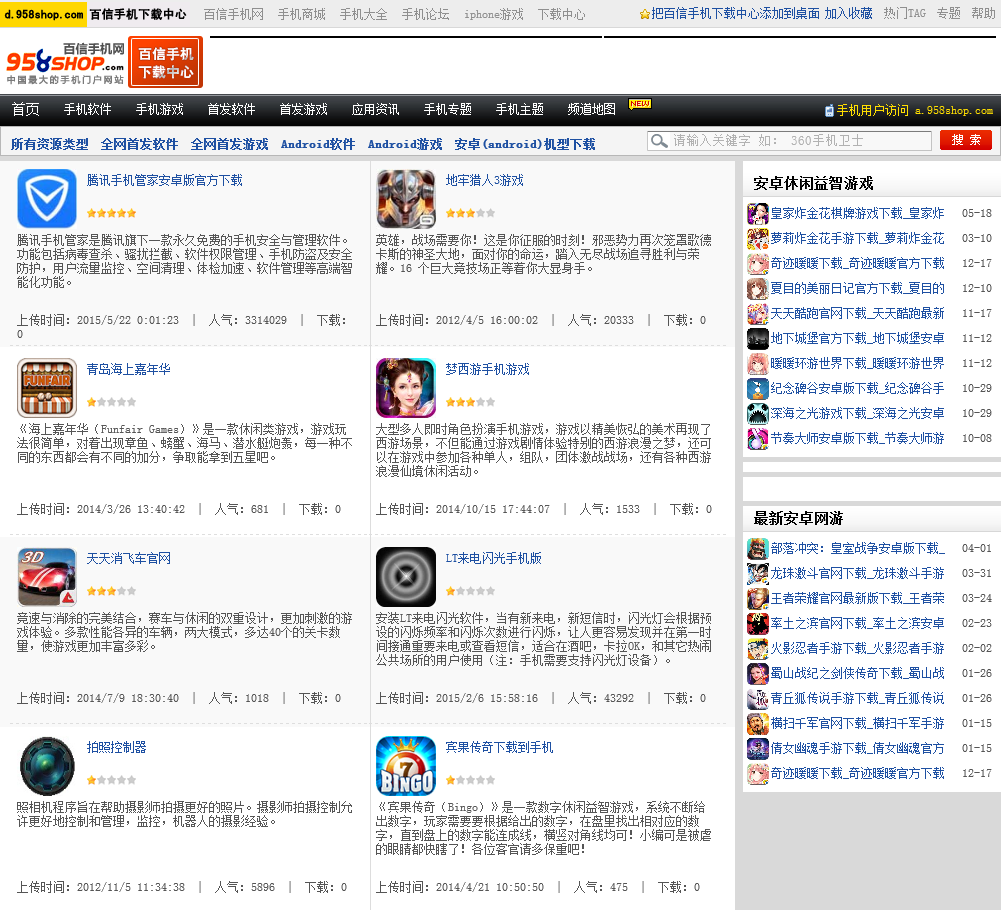Open the 青岛海上嘉年华 title link
The height and width of the screenshot is (910, 1001).
[x=128, y=369]
